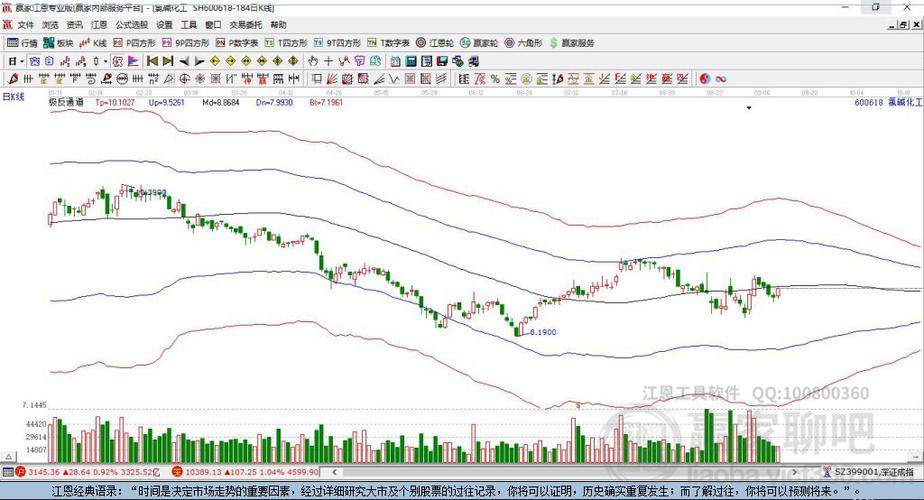Click the volume panel up-triangle button
This screenshot has height=500, width=924.
click(8, 457)
